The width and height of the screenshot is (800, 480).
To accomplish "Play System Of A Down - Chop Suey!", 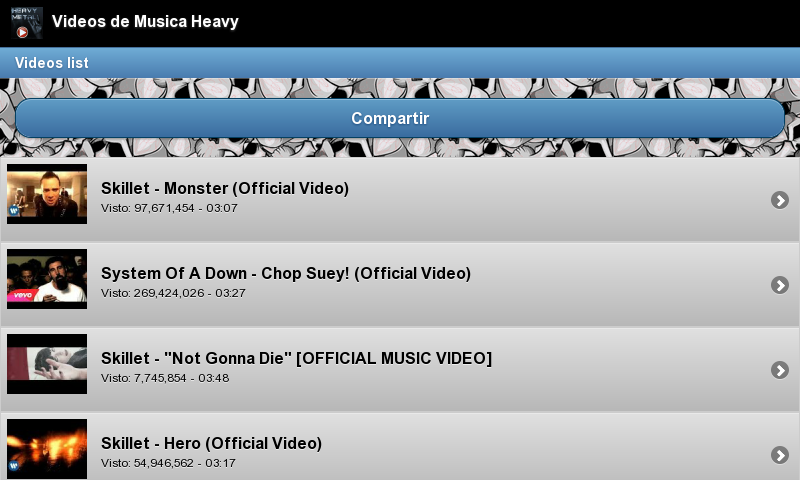I will tap(286, 273).
